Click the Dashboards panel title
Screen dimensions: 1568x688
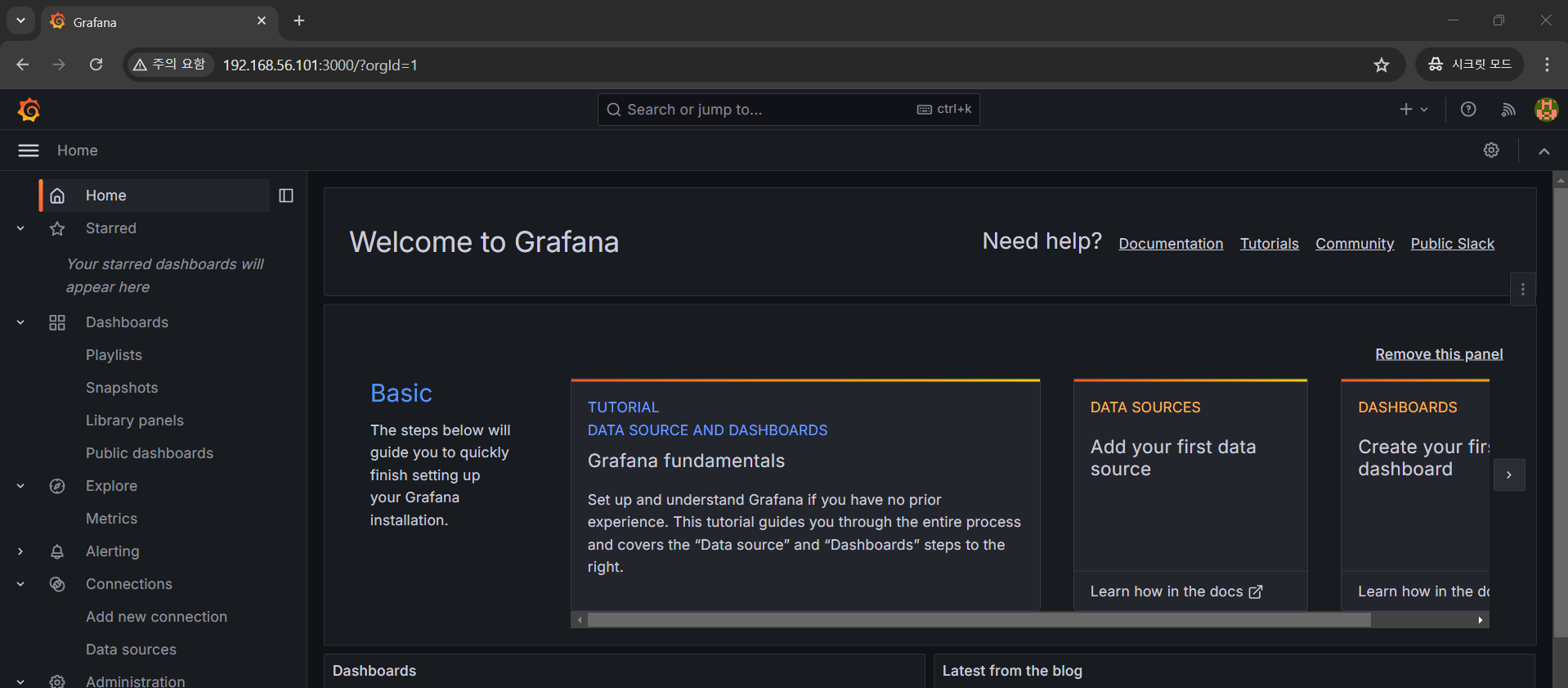point(374,671)
